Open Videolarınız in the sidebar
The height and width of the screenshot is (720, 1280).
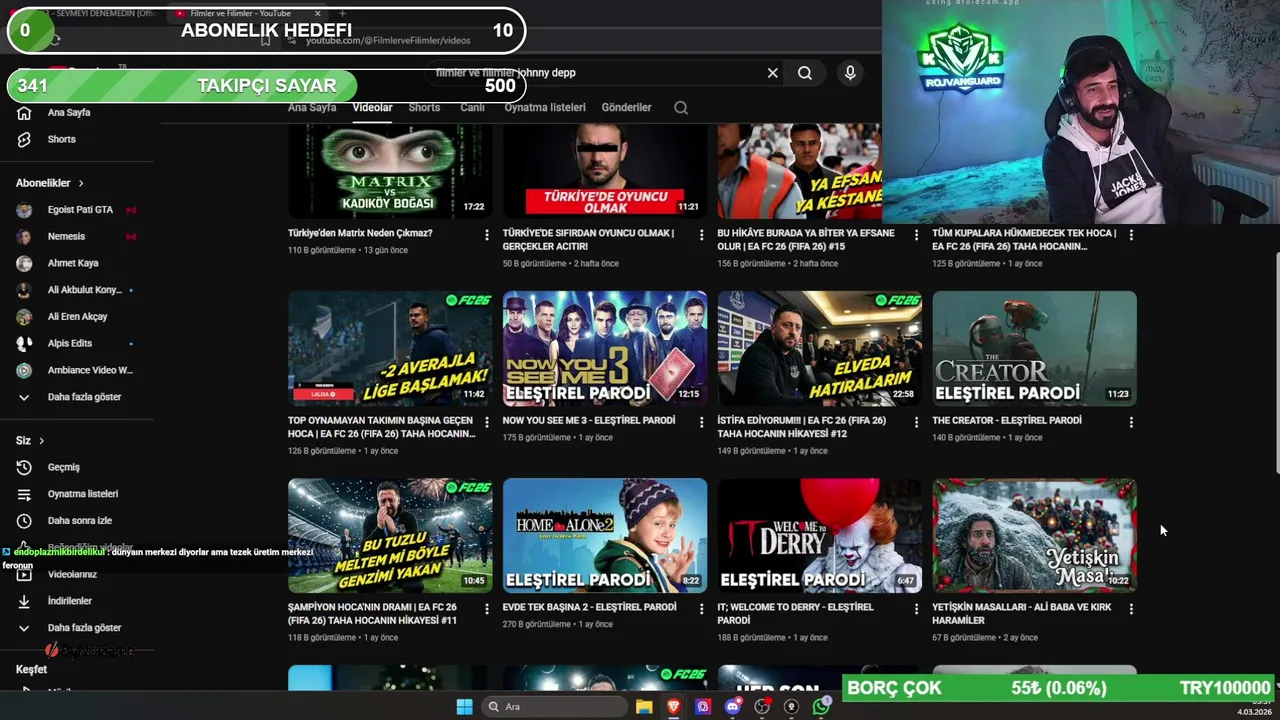point(72,575)
